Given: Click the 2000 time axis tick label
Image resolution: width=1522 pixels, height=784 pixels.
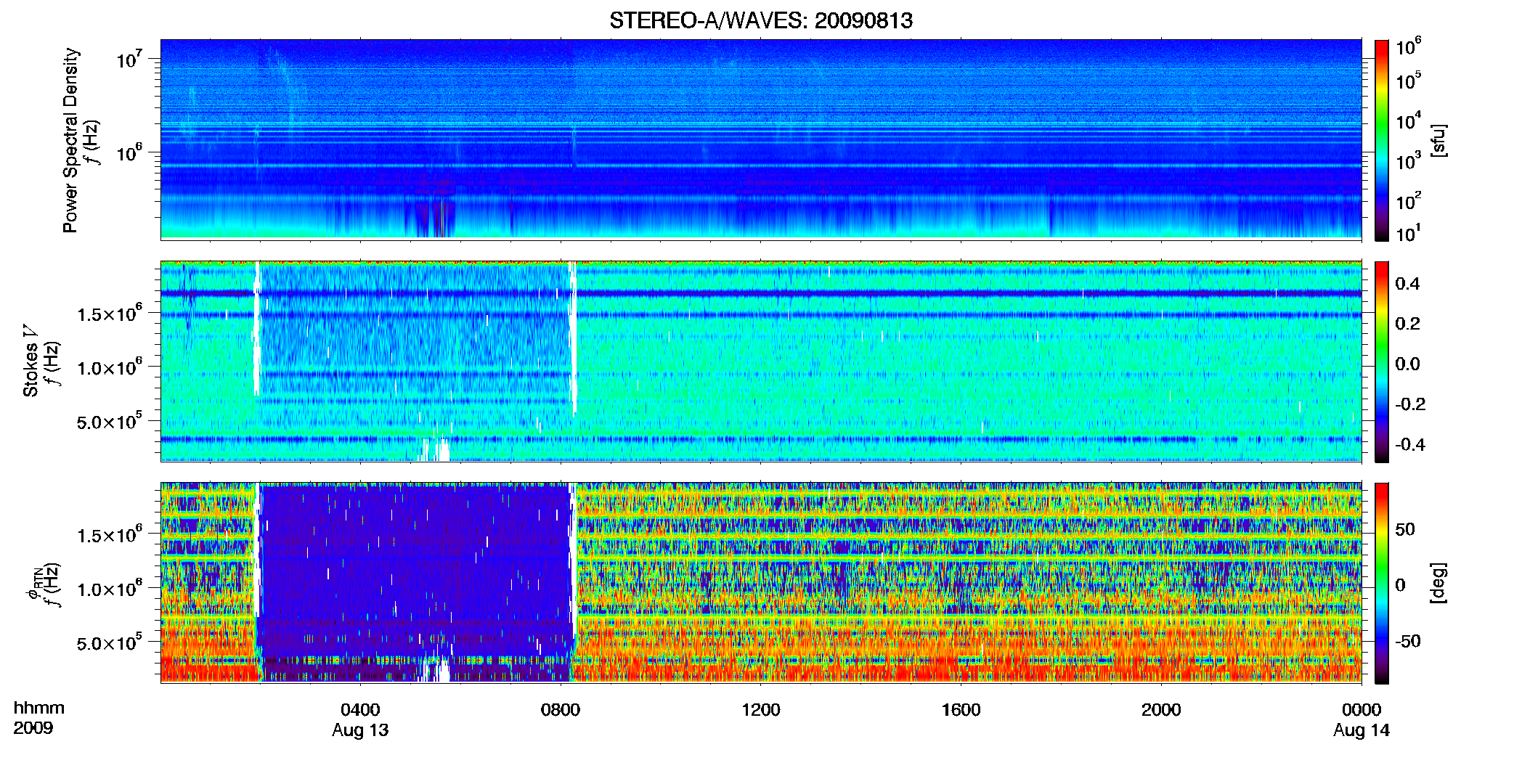Looking at the screenshot, I should click(x=1161, y=709).
